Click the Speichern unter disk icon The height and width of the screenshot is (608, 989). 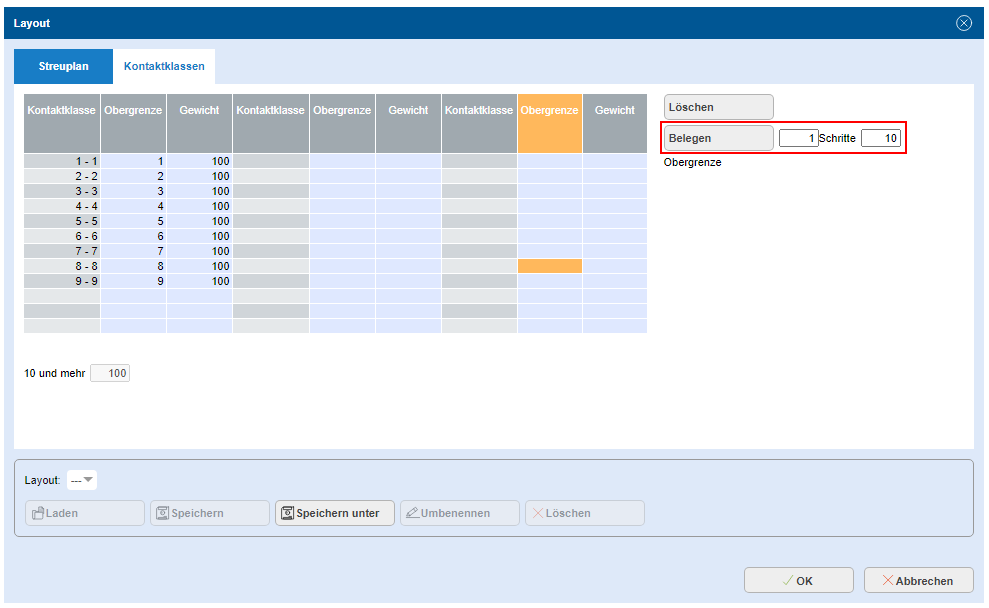[287, 513]
